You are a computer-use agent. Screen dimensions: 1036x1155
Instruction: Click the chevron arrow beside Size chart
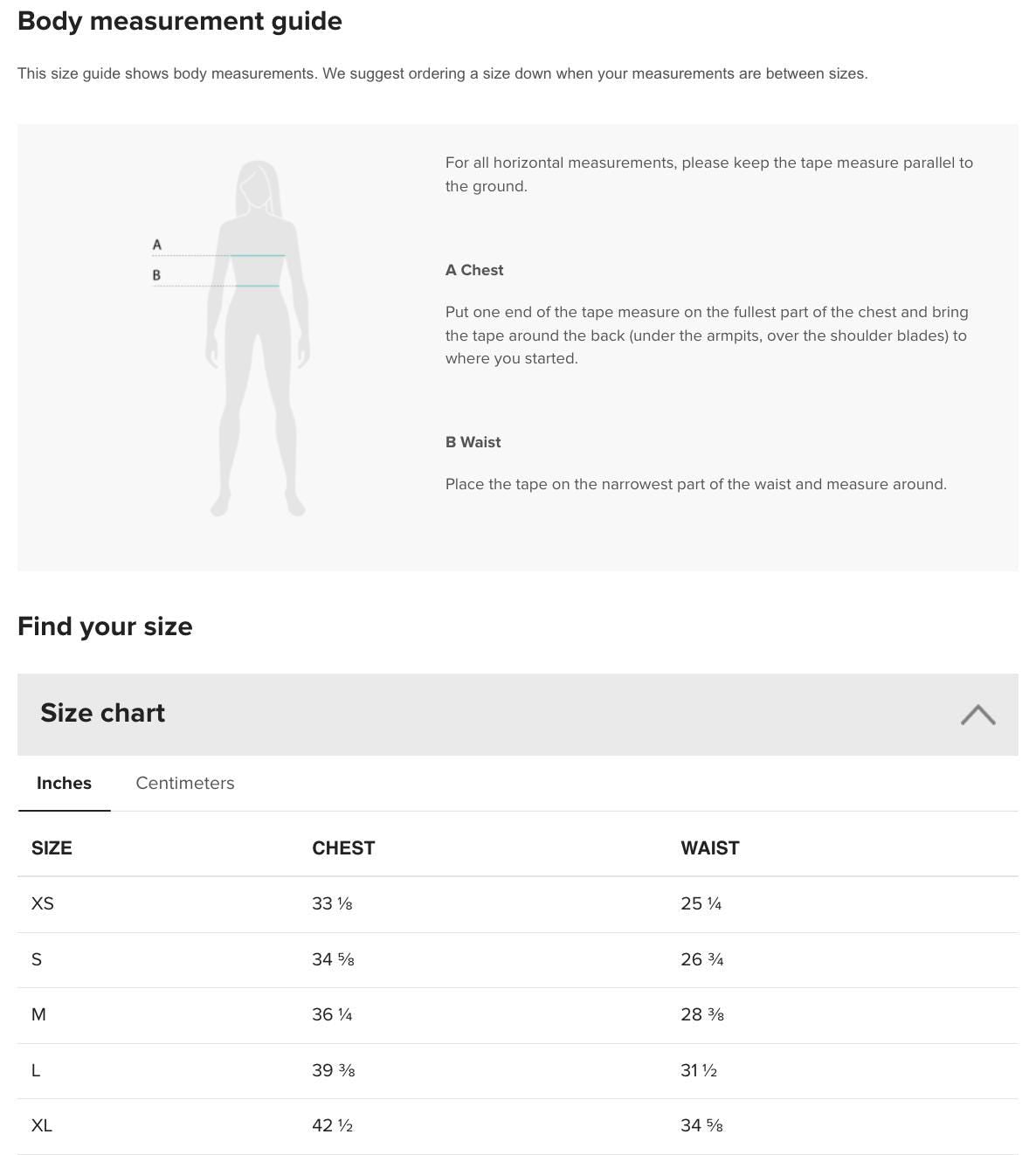point(979,715)
